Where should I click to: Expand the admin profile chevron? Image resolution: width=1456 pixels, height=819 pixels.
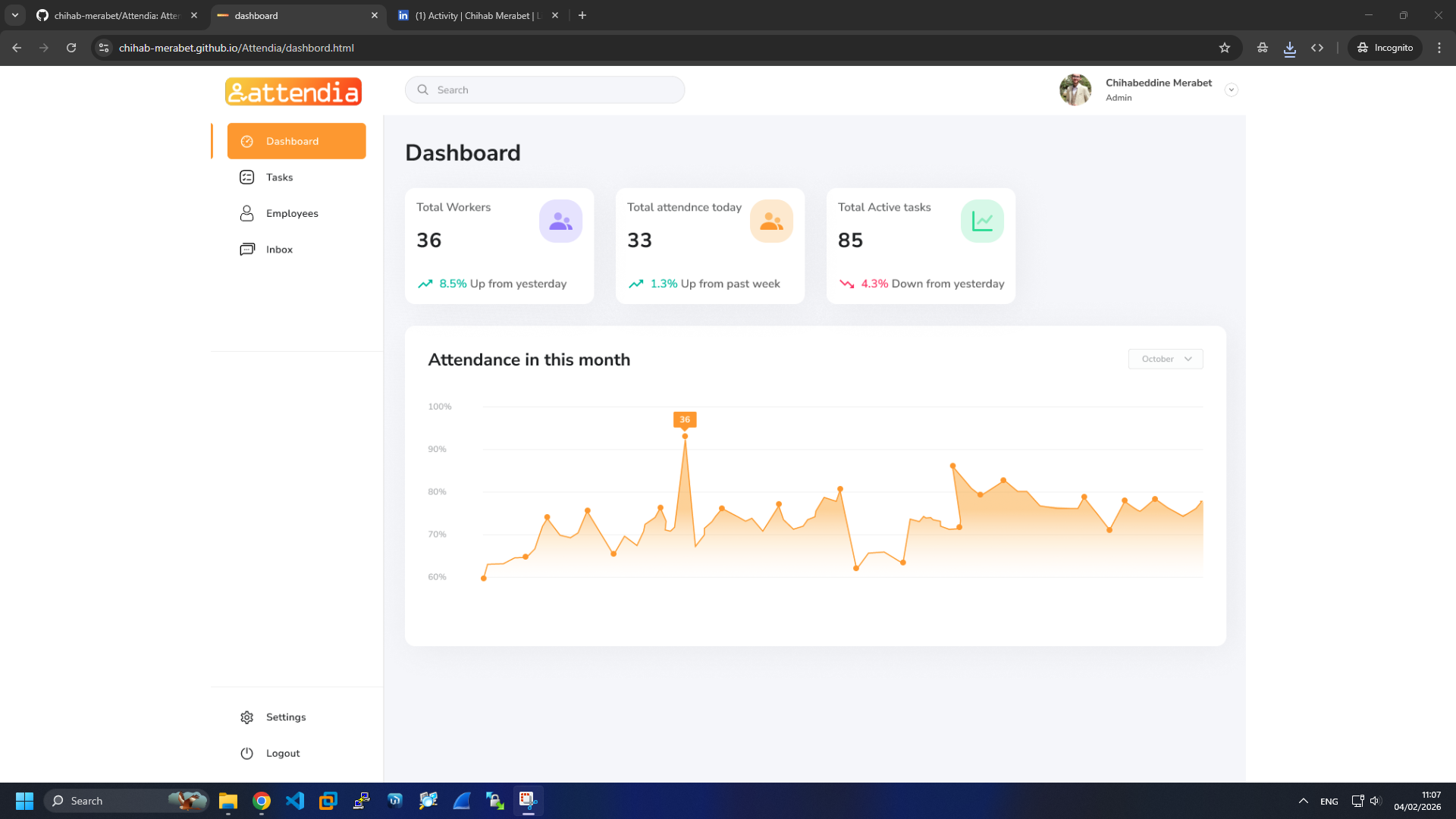(x=1232, y=89)
